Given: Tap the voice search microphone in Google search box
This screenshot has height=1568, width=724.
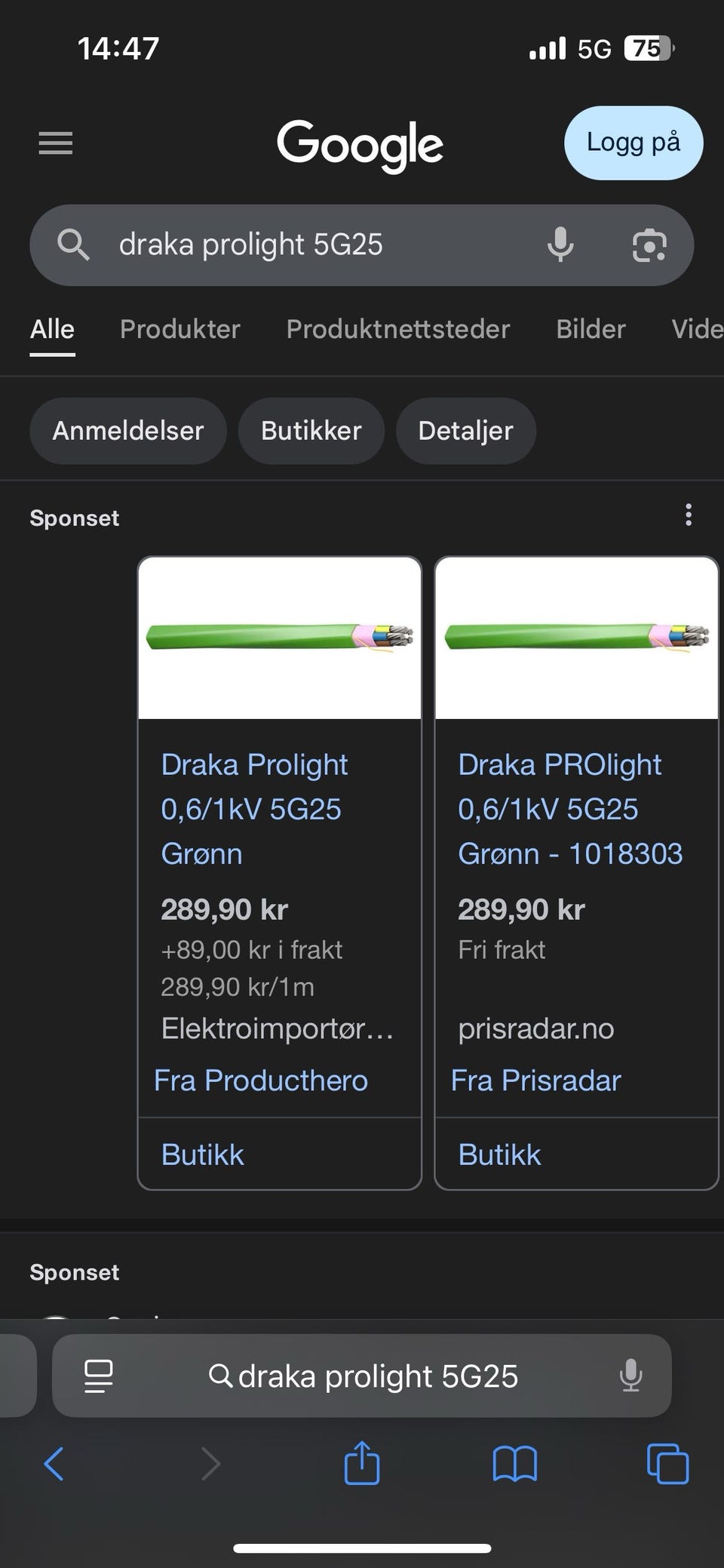Looking at the screenshot, I should (x=560, y=244).
